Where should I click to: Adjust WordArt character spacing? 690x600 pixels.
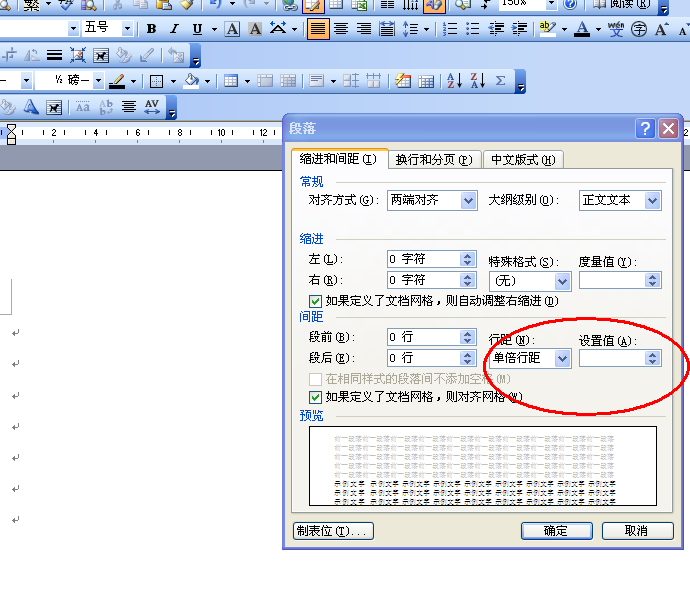152,107
